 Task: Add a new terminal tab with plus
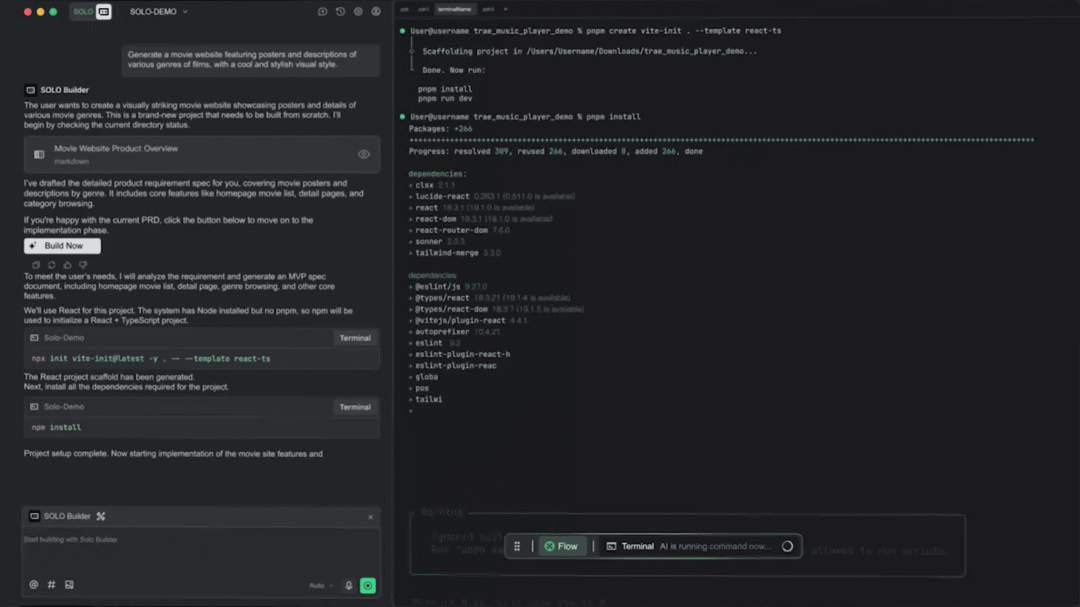pyautogui.click(x=506, y=10)
